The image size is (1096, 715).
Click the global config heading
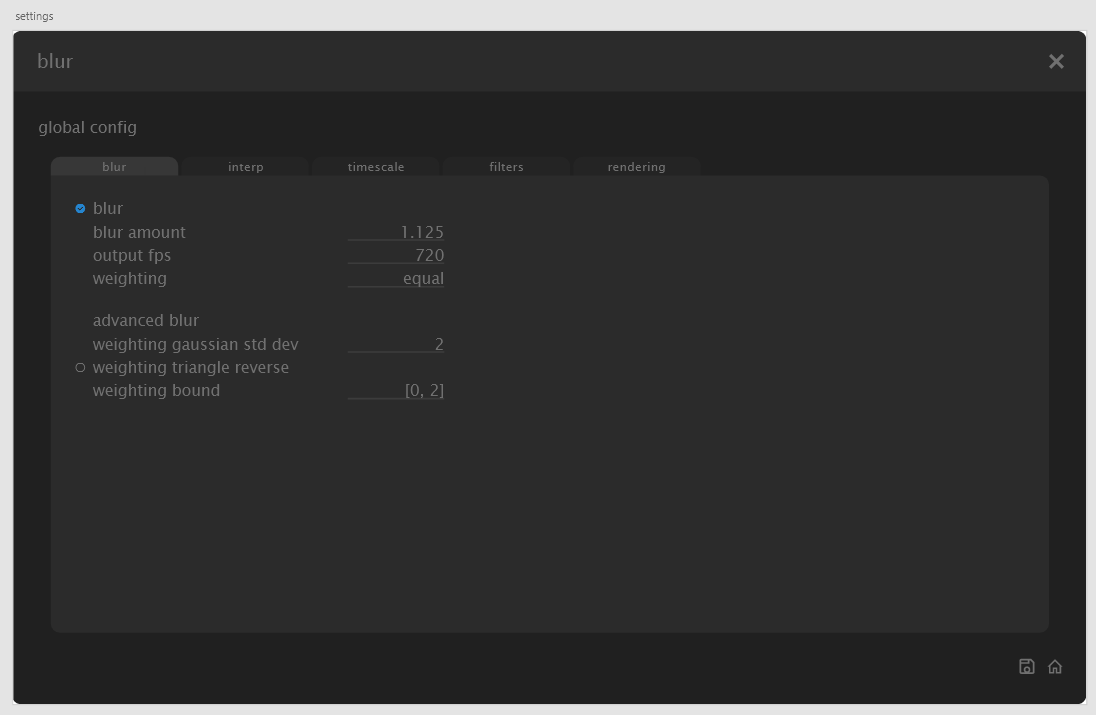pyautogui.click(x=87, y=127)
